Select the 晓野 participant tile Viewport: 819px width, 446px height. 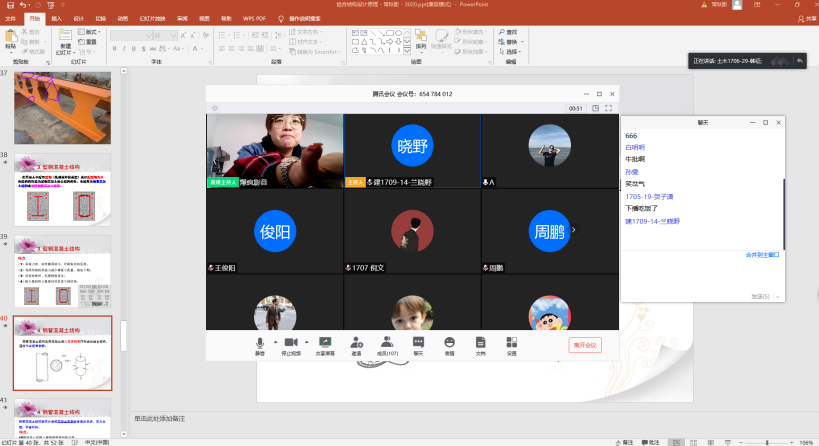click(x=412, y=151)
